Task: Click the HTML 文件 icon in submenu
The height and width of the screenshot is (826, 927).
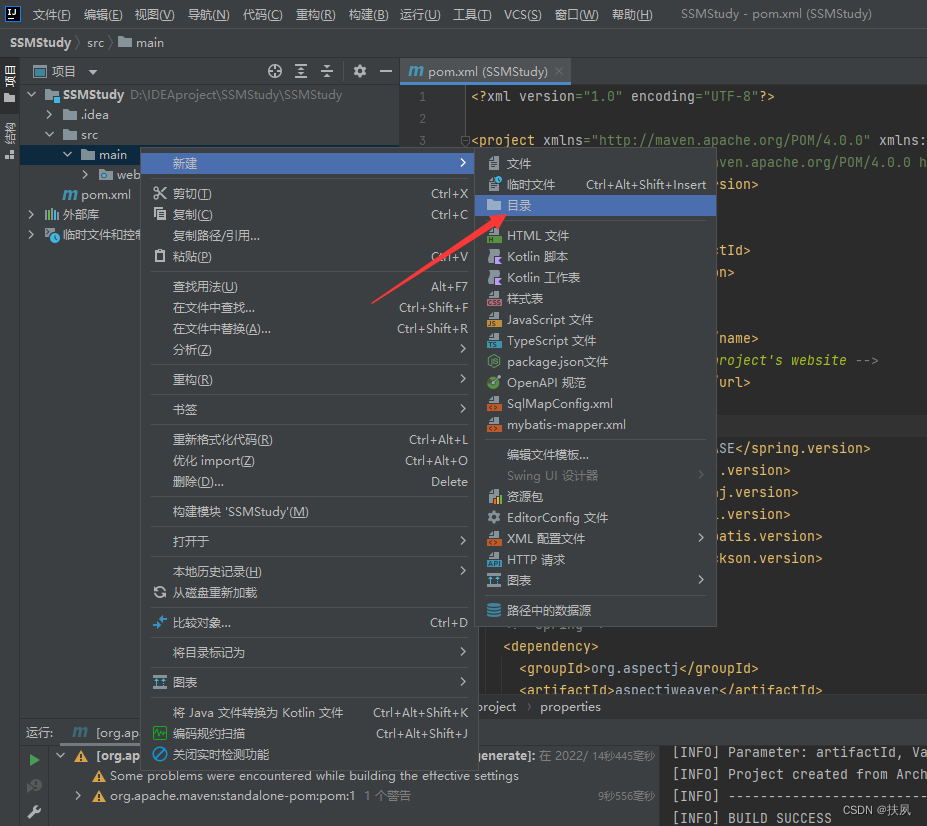Action: [x=494, y=235]
